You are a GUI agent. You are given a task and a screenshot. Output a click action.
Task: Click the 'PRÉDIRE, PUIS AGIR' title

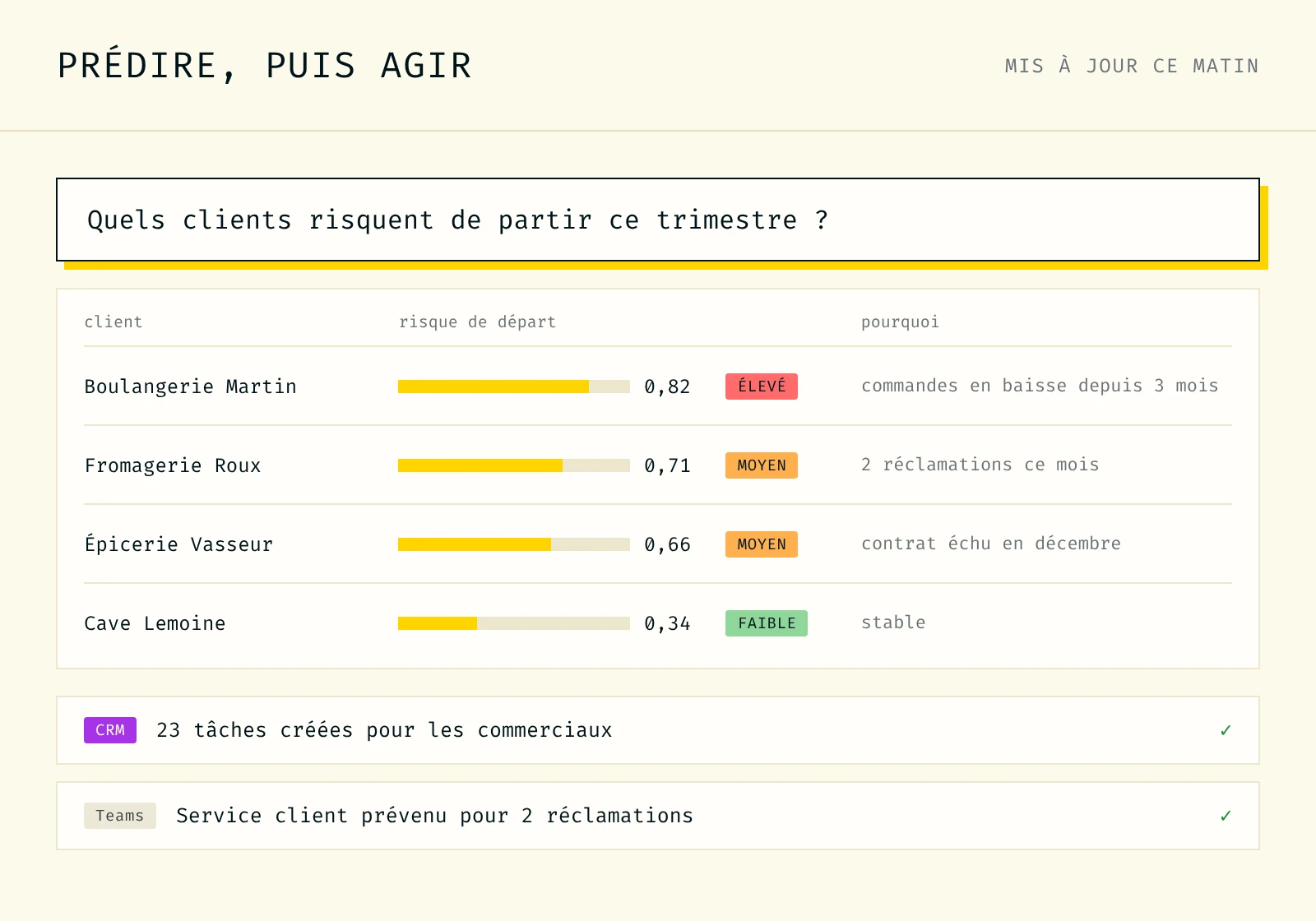(264, 66)
